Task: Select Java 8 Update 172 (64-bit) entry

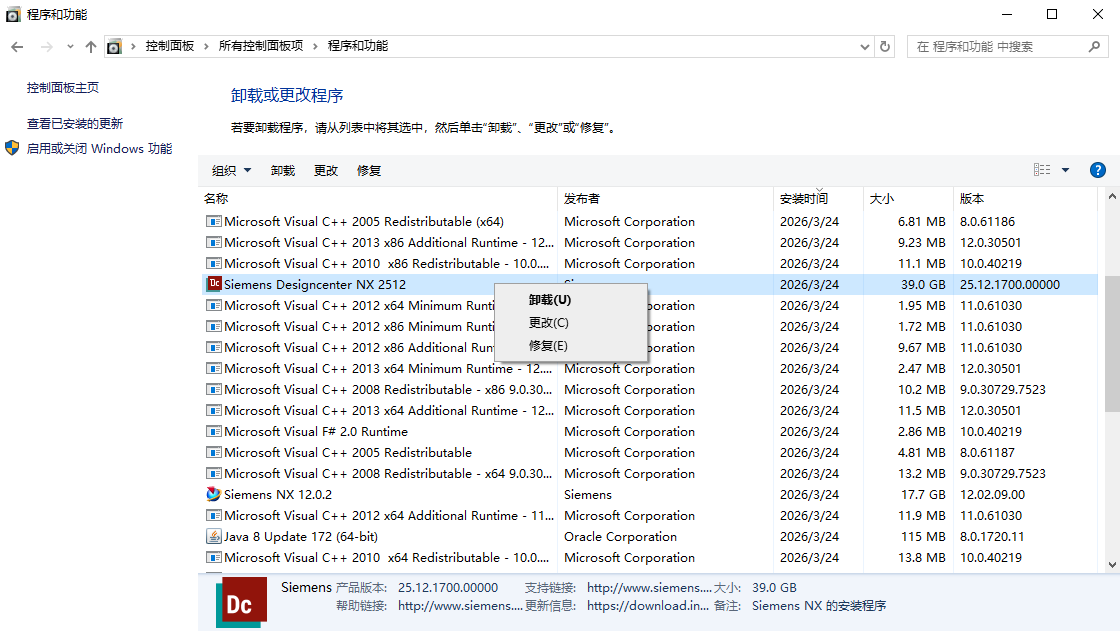Action: (301, 537)
